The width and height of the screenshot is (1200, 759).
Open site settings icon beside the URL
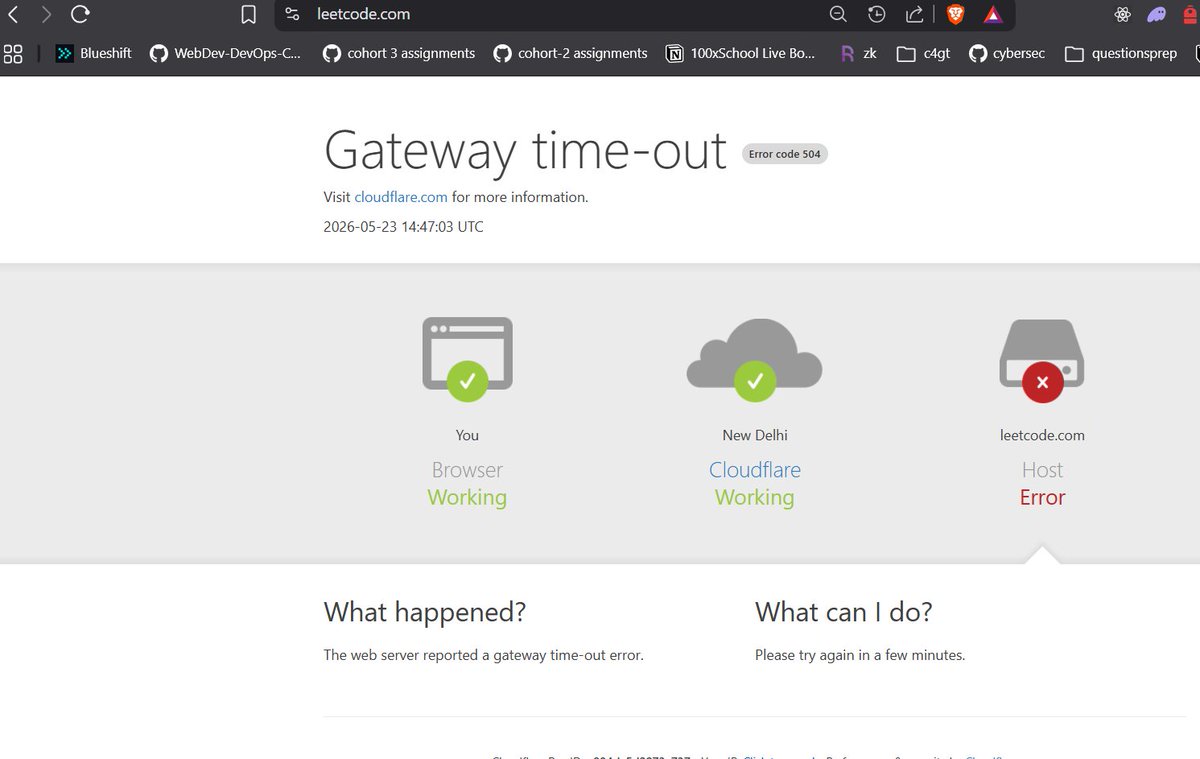[292, 14]
